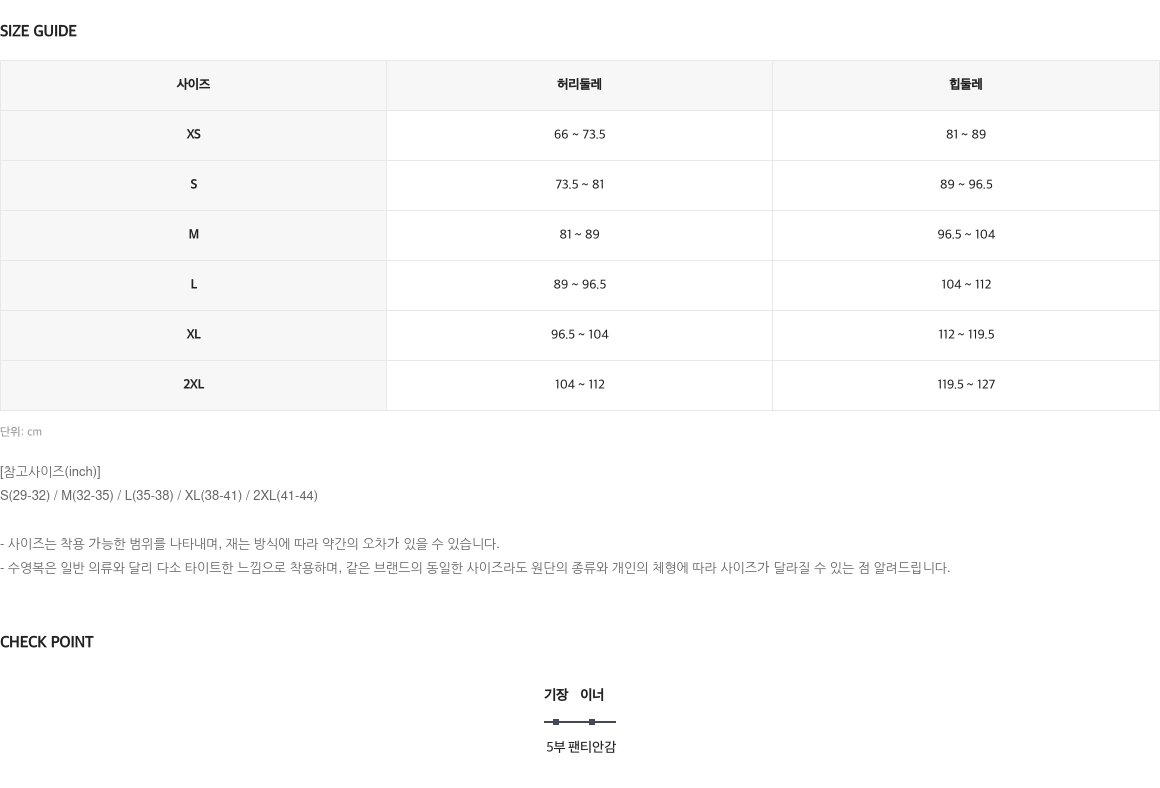
Task: Select the M size row label
Action: [x=193, y=235]
